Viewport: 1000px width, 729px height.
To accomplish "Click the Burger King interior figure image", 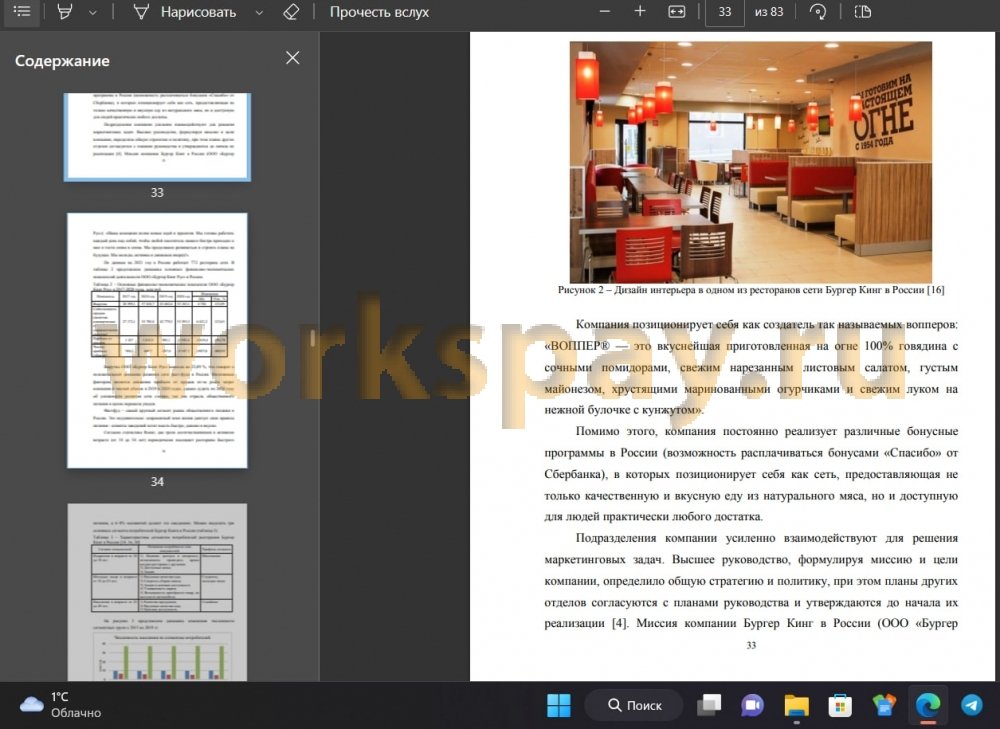I will click(x=751, y=162).
